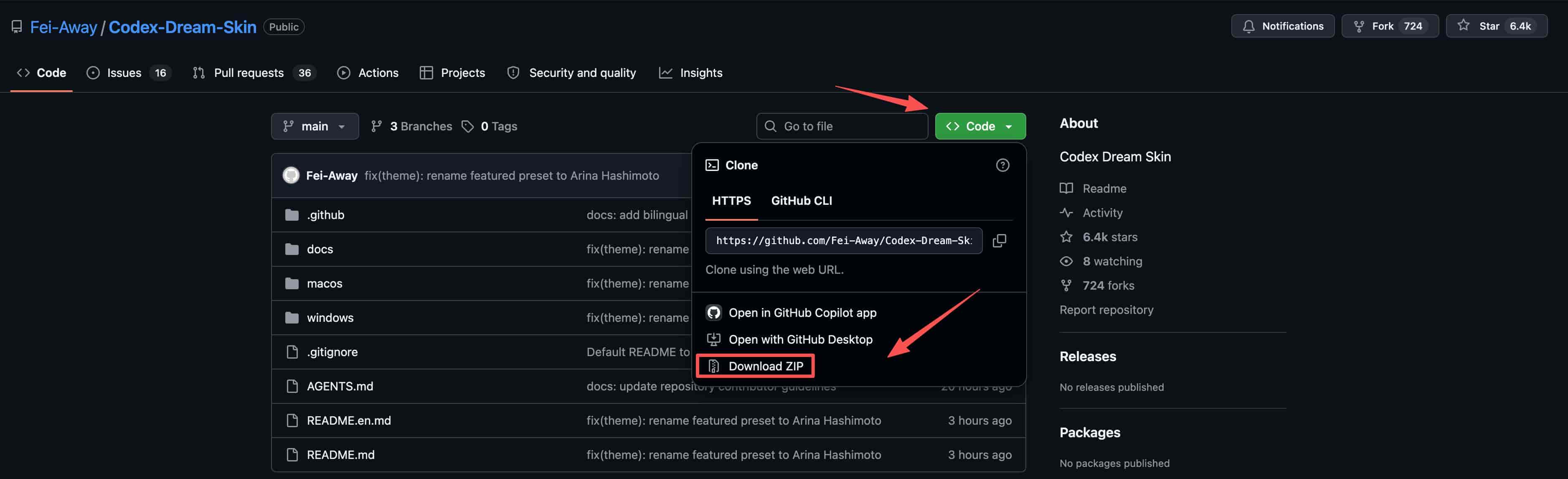The height and width of the screenshot is (479, 1568).
Task: Open the Clone help question mark
Action: click(1002, 165)
